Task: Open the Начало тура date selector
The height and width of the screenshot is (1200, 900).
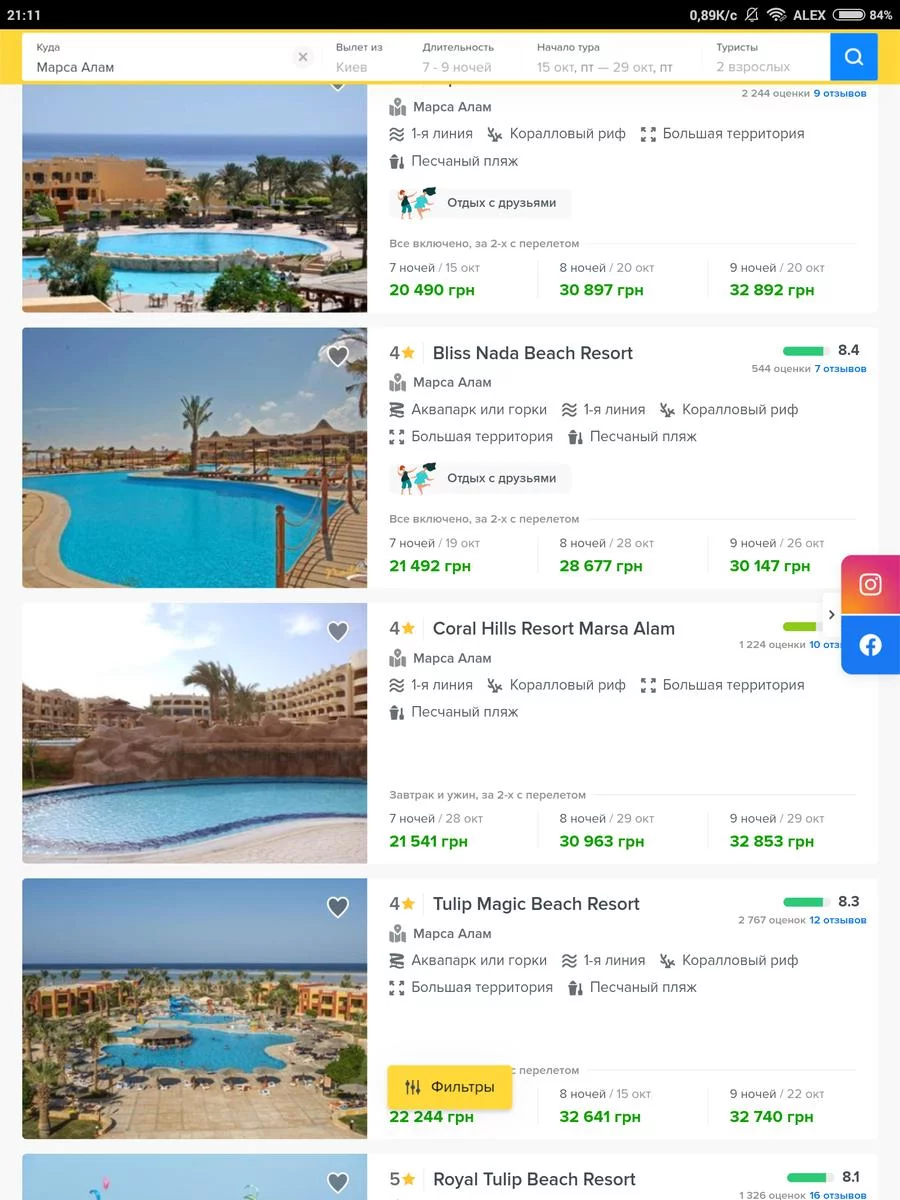Action: (x=604, y=58)
